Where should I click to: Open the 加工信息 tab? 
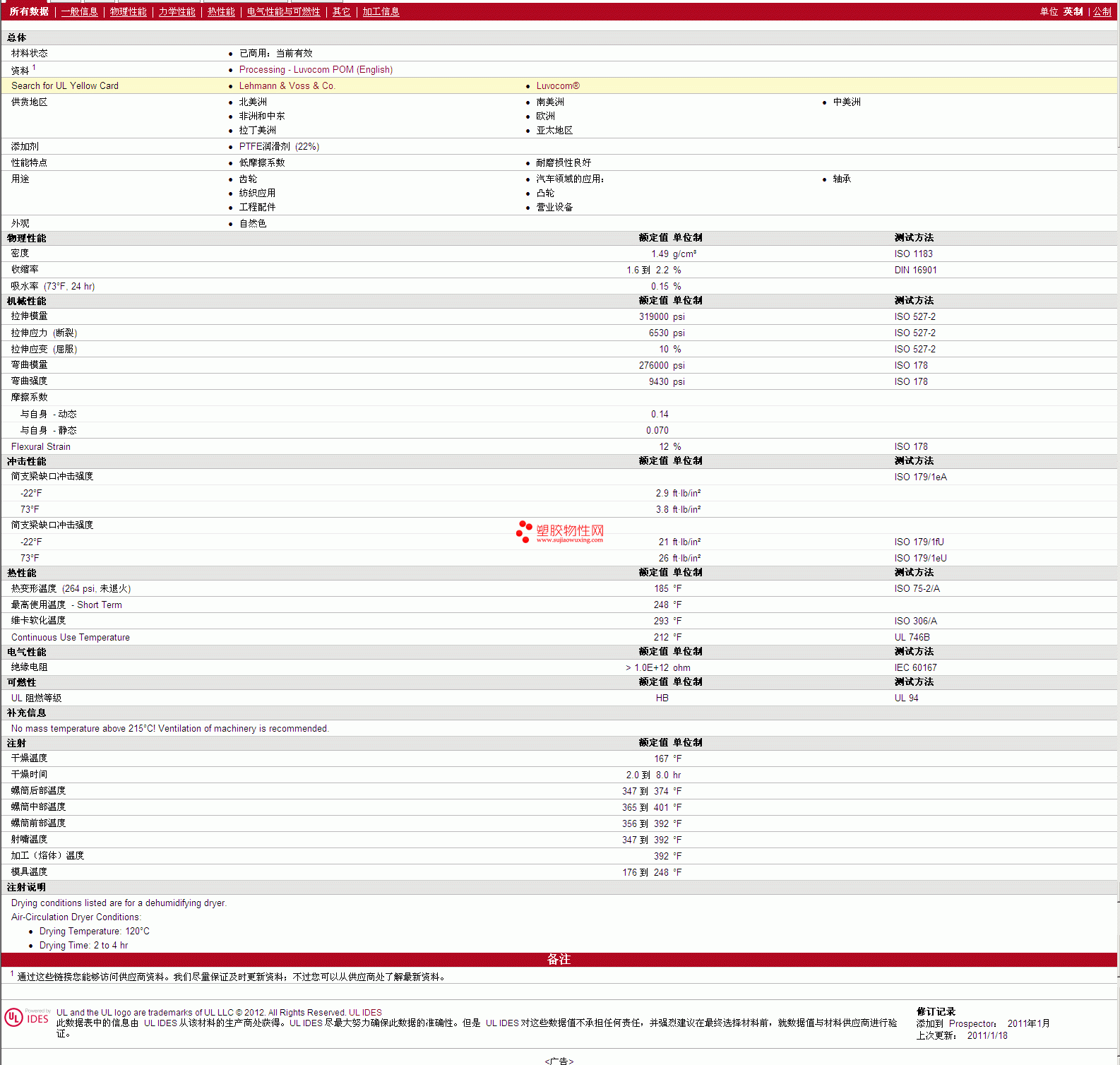click(x=381, y=11)
